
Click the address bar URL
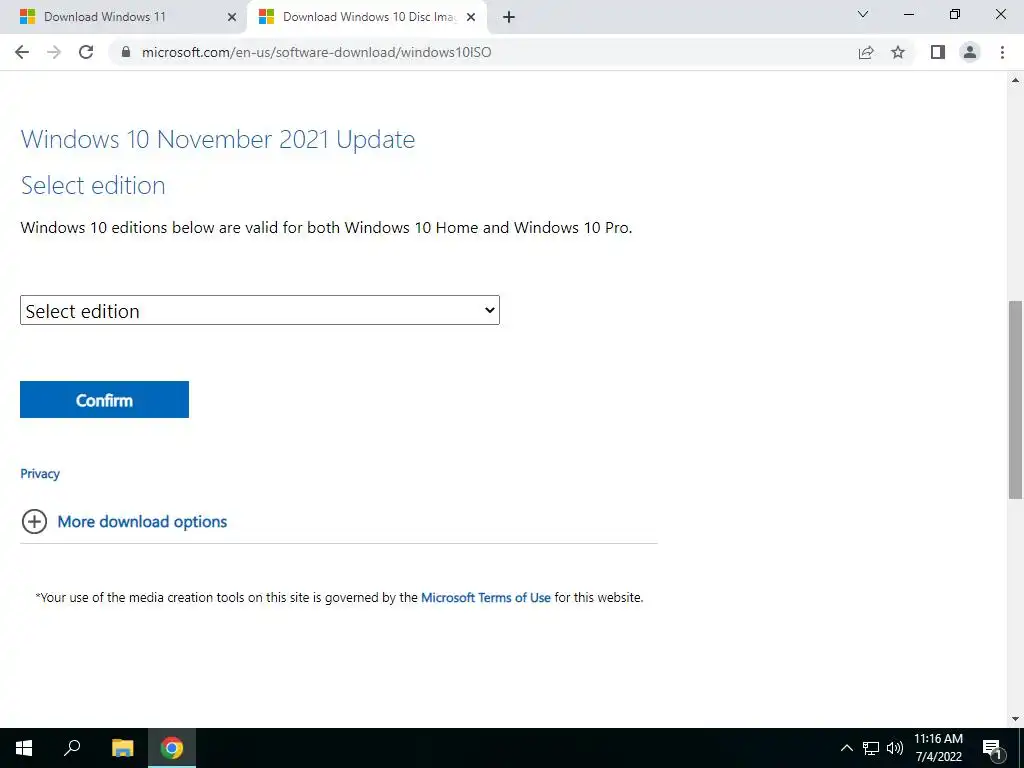pyautogui.click(x=317, y=52)
